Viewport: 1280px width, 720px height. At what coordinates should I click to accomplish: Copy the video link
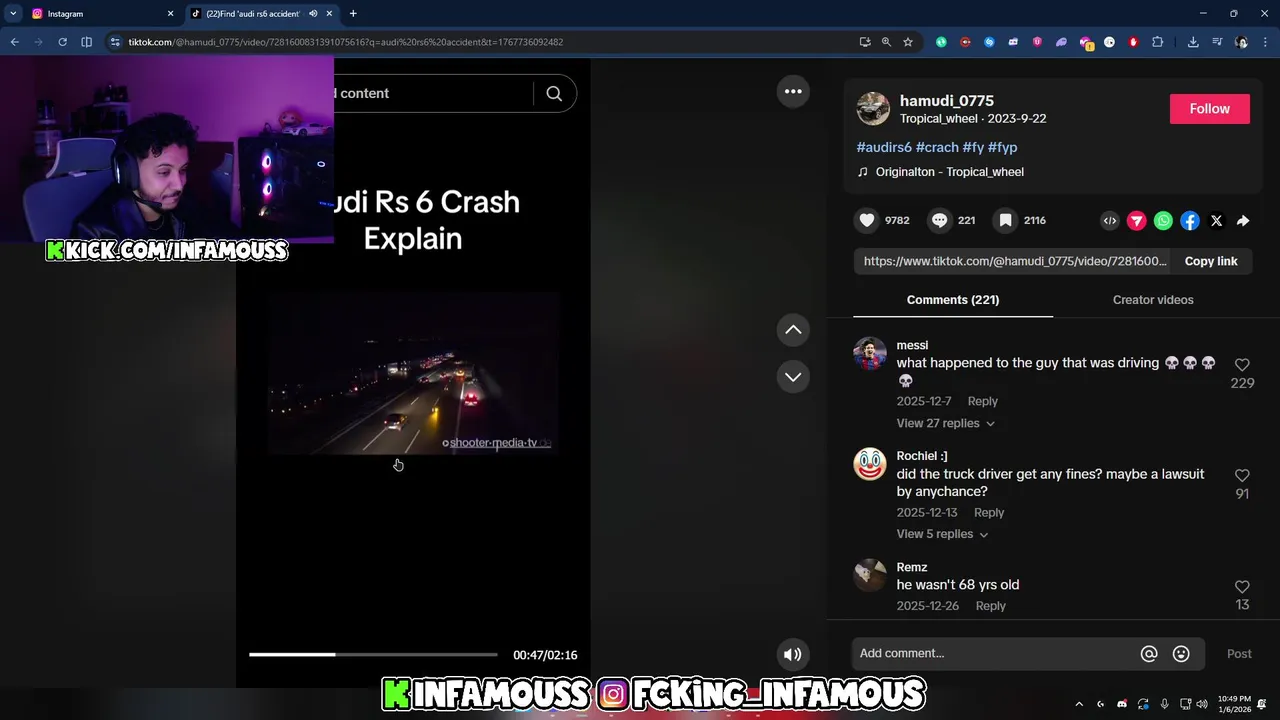[x=1211, y=261]
